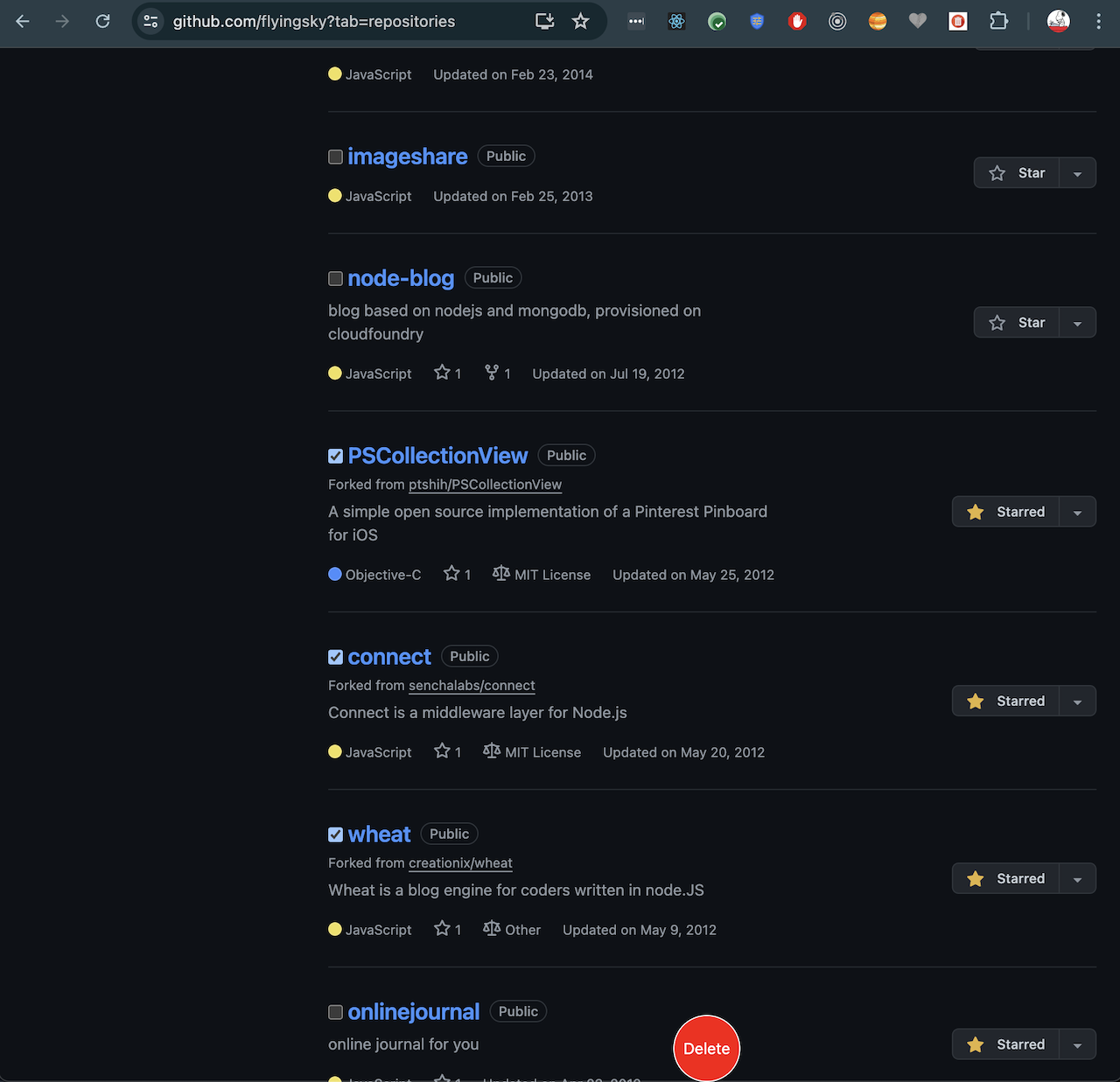Check the imageshare repository checkbox
The image size is (1120, 1082).
point(335,157)
